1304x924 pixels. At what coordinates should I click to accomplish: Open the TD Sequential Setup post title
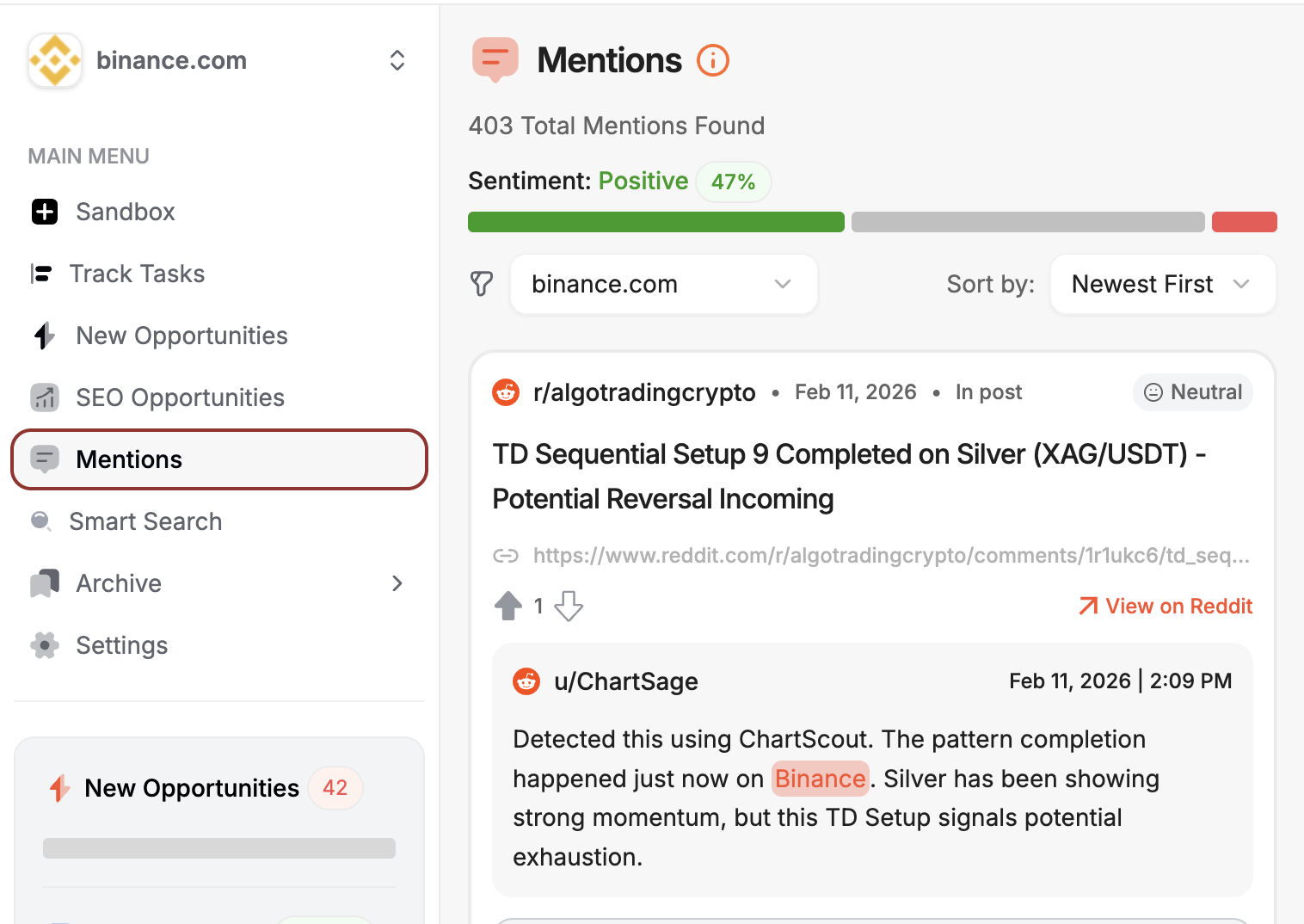850,477
